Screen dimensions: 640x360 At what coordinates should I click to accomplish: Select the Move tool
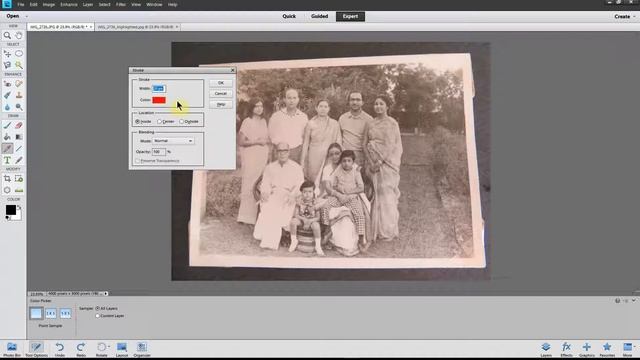pyautogui.click(x=7, y=54)
